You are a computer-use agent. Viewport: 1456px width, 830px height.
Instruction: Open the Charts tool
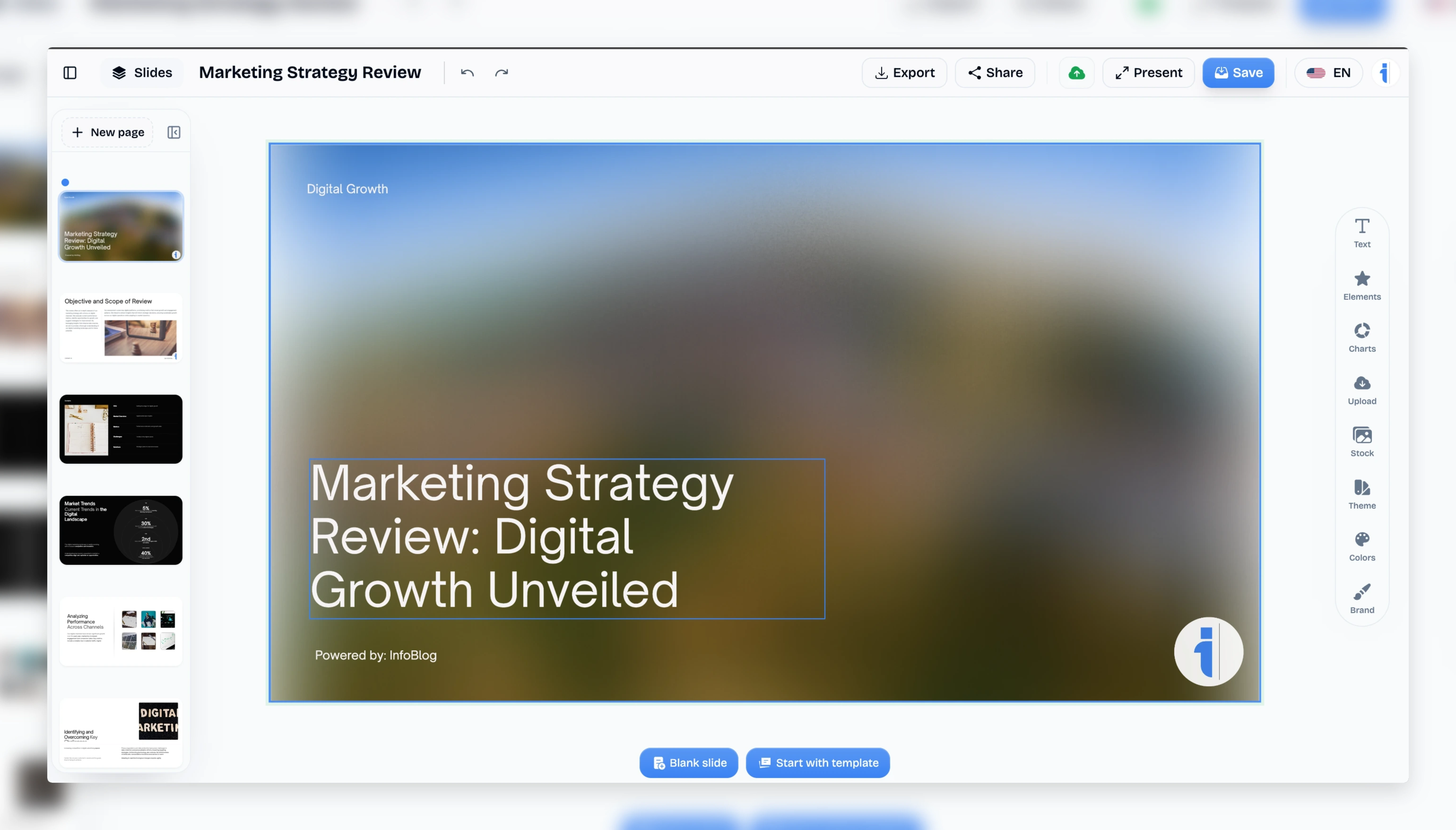click(x=1362, y=338)
